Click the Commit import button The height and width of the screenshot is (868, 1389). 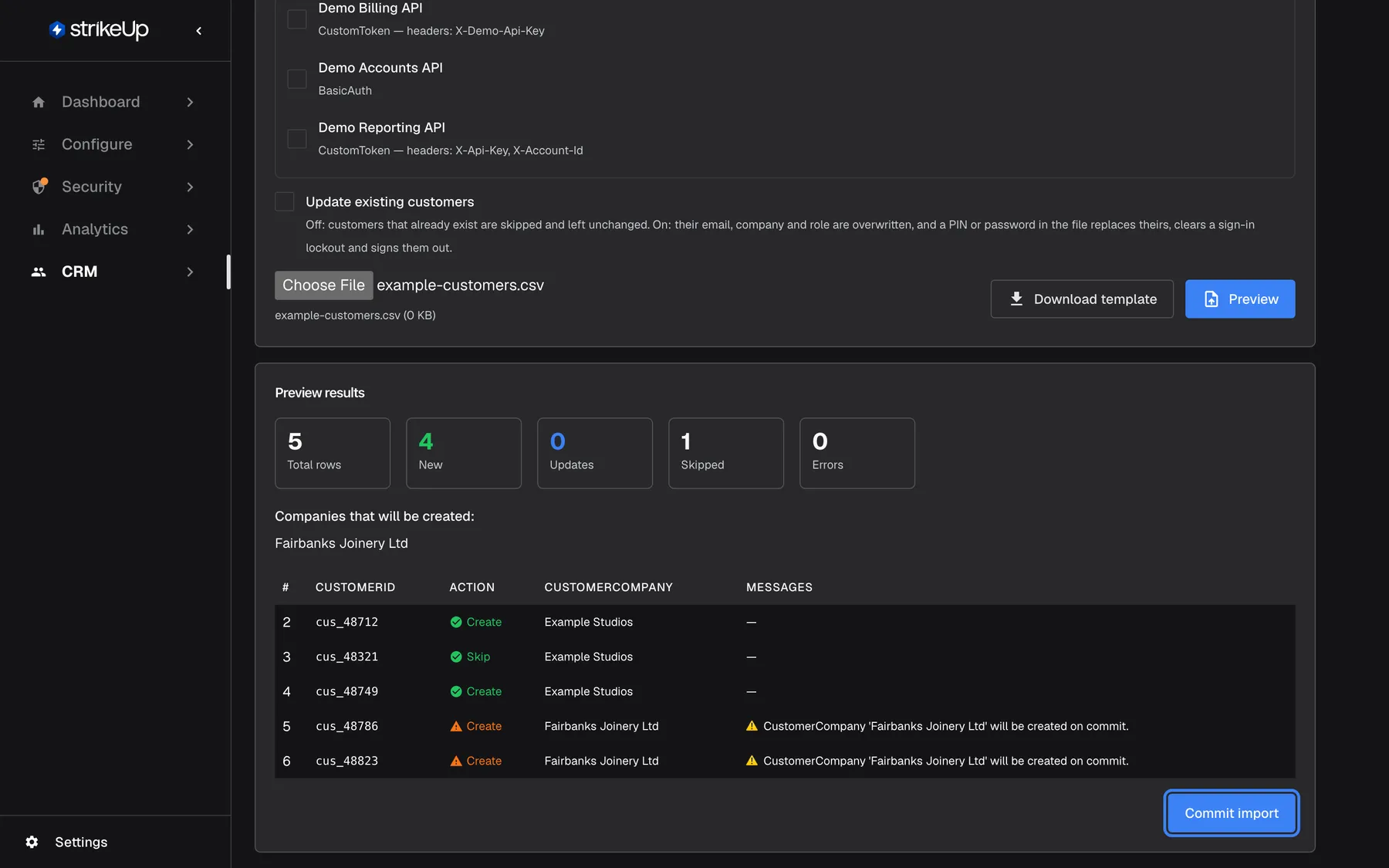[x=1232, y=813]
